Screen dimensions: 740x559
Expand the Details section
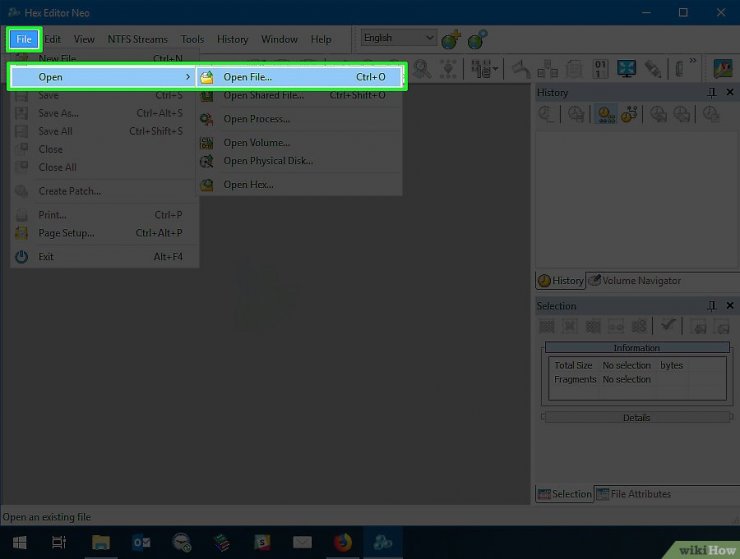[637, 417]
